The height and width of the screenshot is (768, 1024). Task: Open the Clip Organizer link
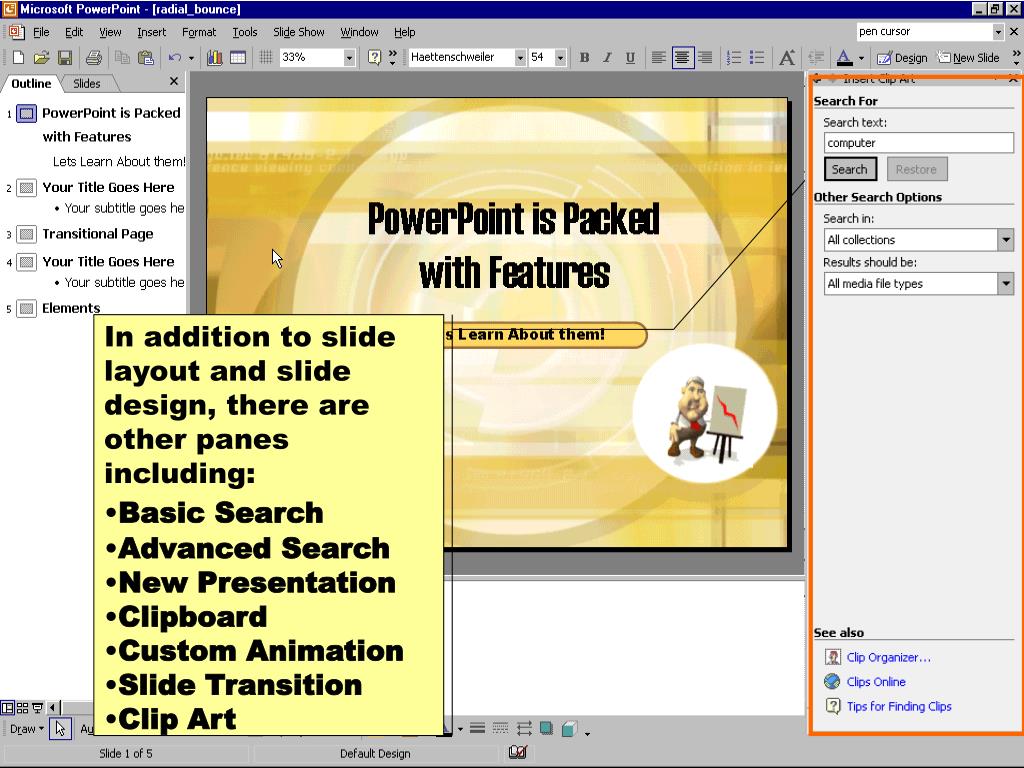[x=888, y=657]
